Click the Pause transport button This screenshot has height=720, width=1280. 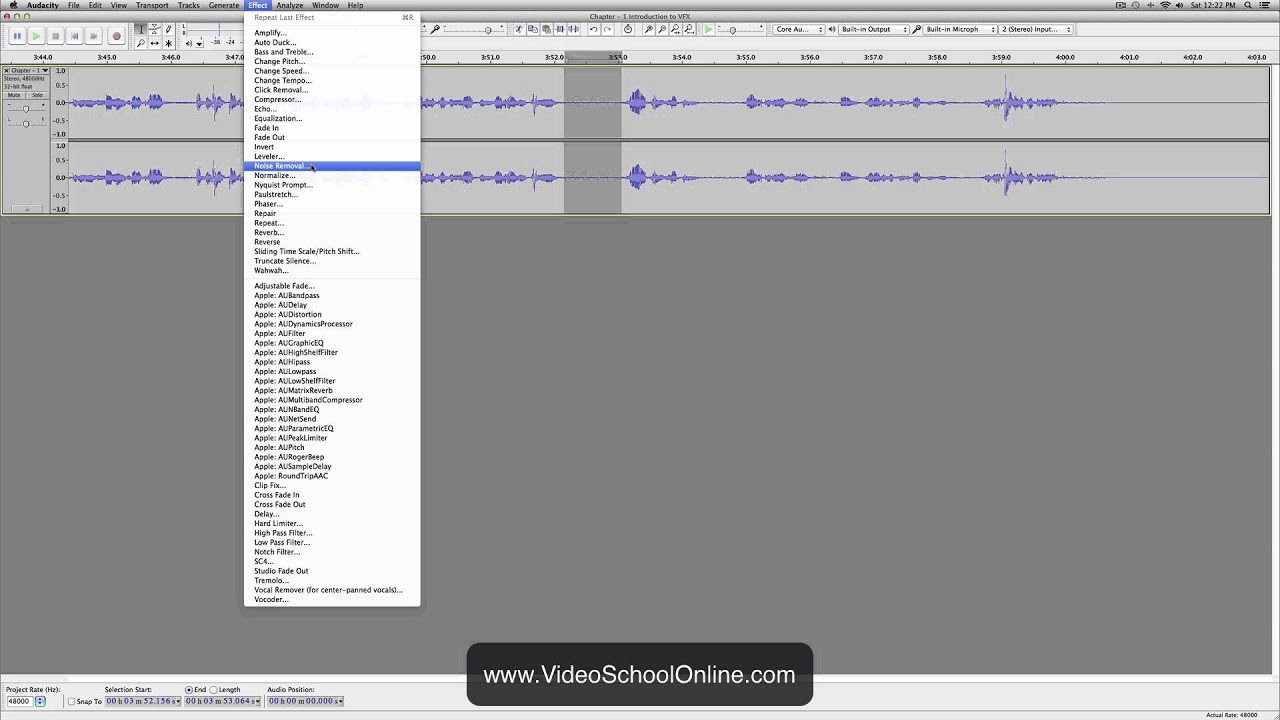pyautogui.click(x=17, y=36)
